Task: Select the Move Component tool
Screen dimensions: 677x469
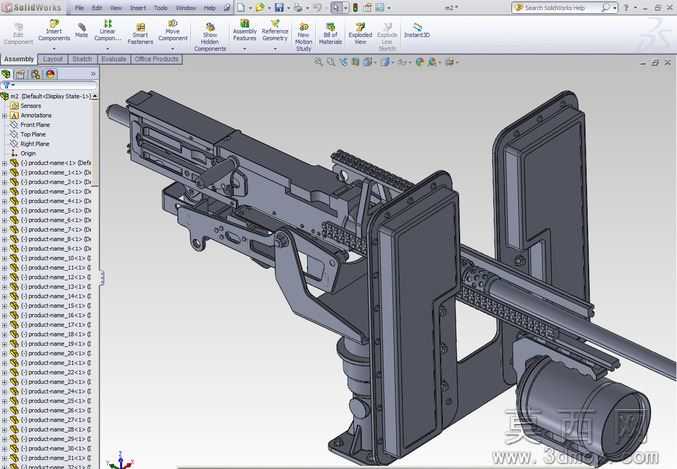Action: click(173, 30)
